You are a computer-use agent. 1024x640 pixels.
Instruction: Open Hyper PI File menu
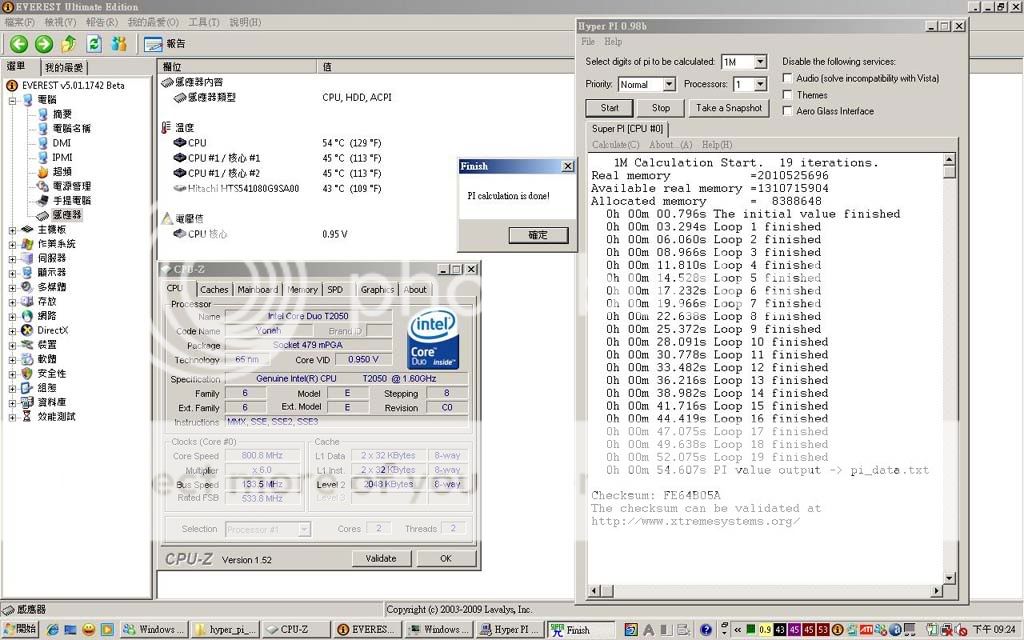tap(588, 41)
